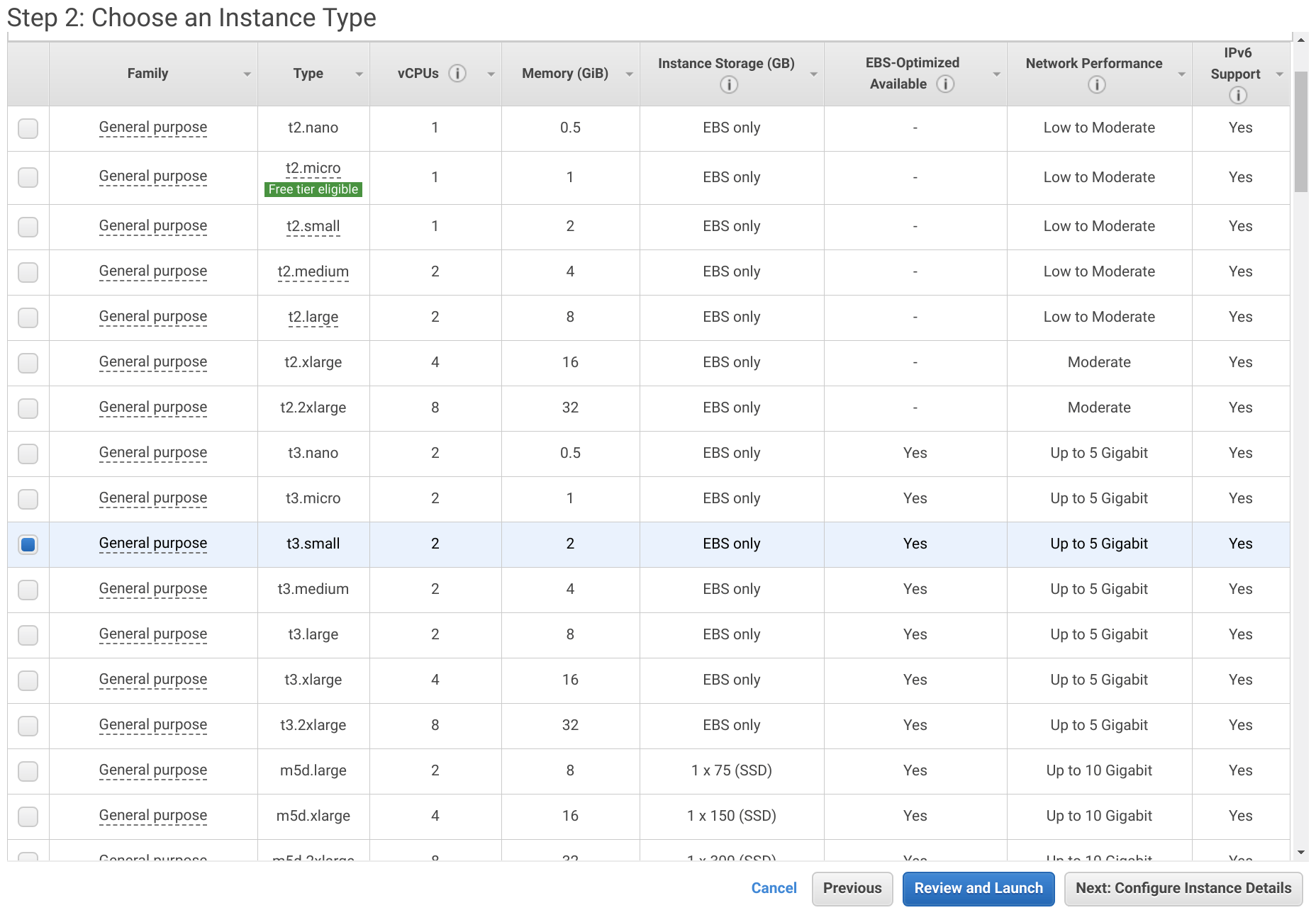The height and width of the screenshot is (915, 1316).
Task: Click the Previous button
Action: click(x=852, y=889)
